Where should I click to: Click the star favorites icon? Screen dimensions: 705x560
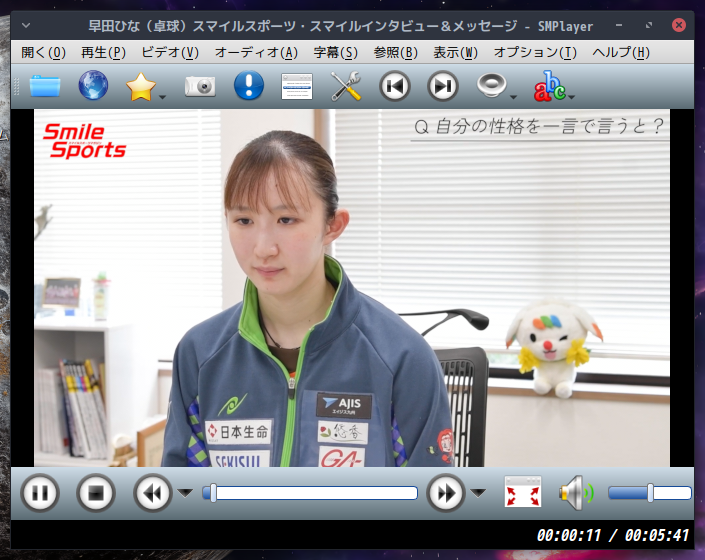click(141, 86)
